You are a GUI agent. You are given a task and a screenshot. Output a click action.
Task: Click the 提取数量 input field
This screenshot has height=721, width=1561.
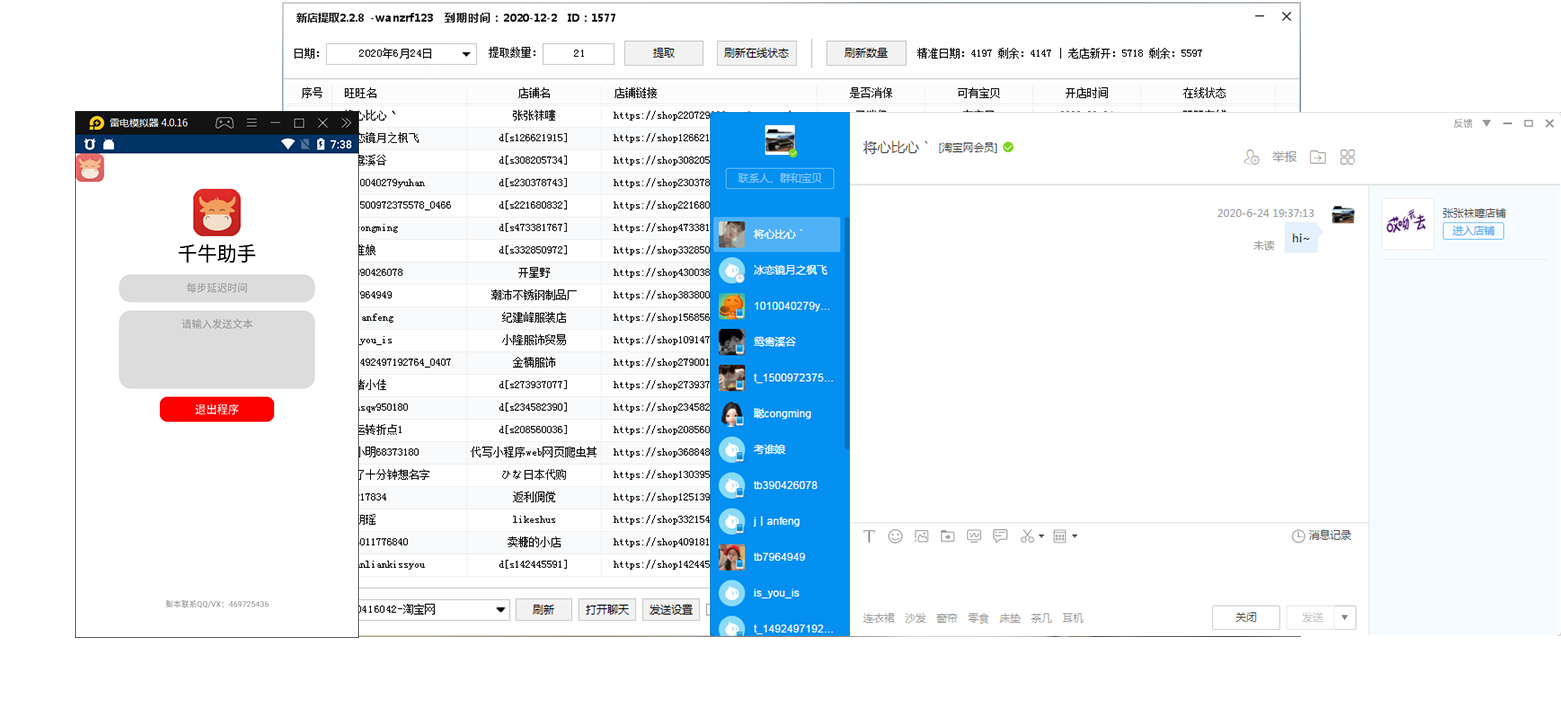pyautogui.click(x=578, y=54)
